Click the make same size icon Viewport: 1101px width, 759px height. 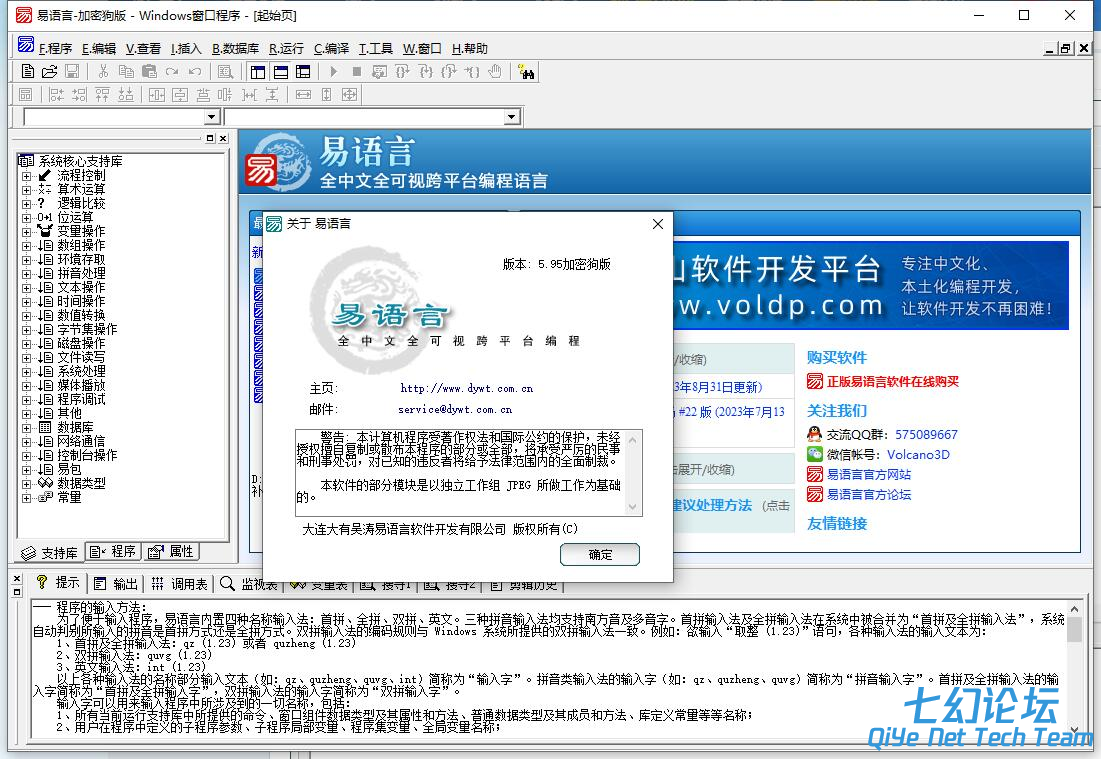click(x=349, y=94)
